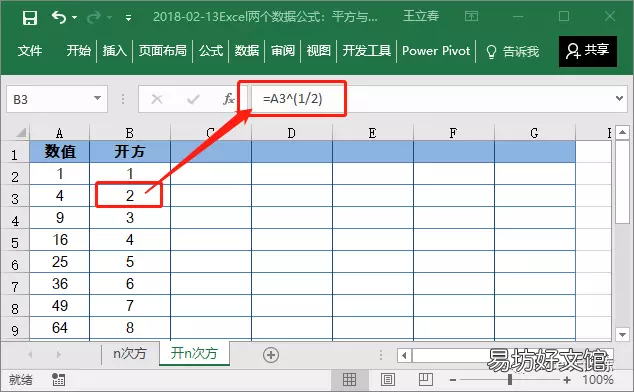634x392 pixels.
Task: Click the Cancel X icon in formula bar
Action: point(156,99)
